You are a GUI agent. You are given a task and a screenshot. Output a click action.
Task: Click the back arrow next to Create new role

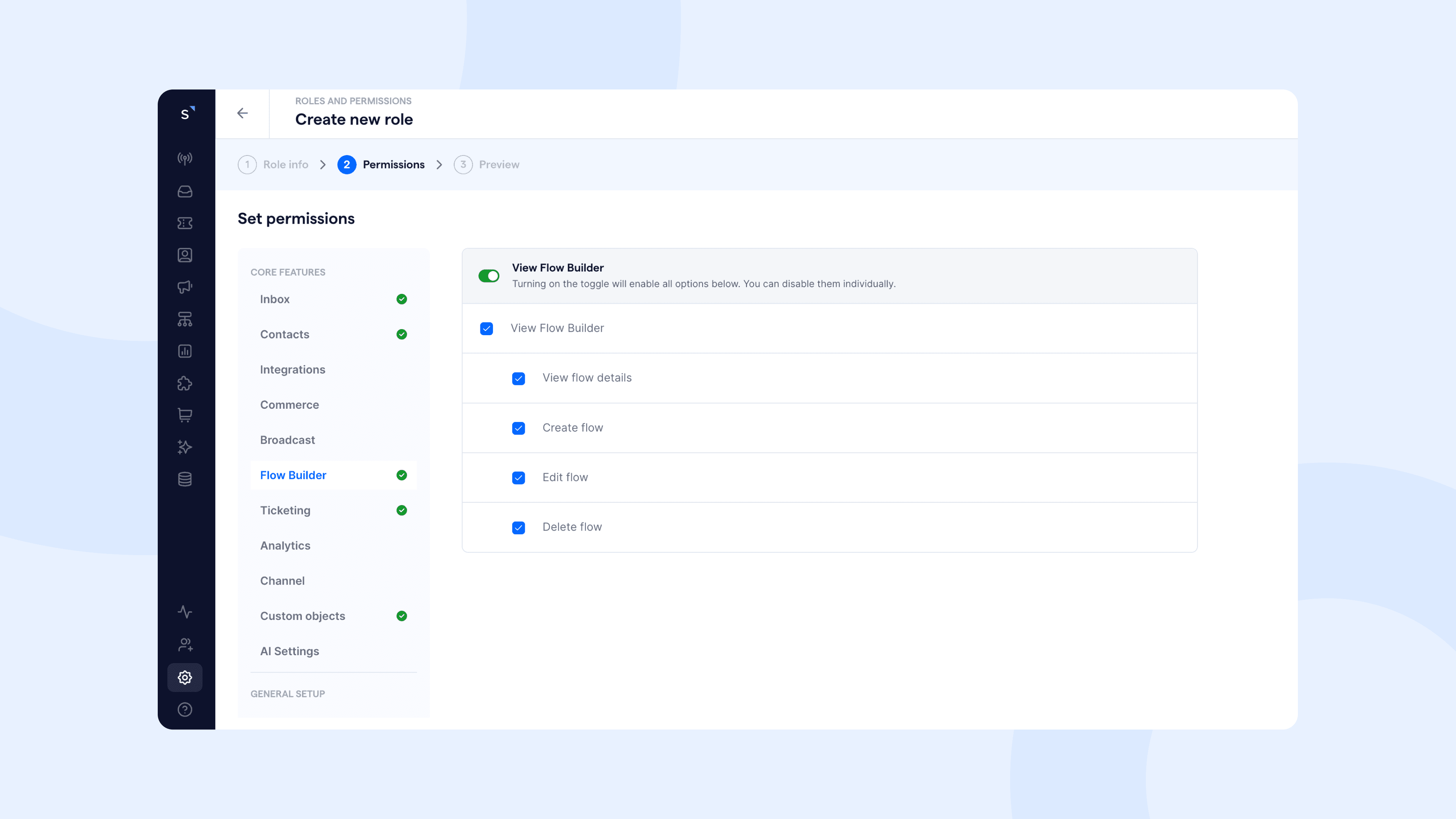pyautogui.click(x=243, y=113)
